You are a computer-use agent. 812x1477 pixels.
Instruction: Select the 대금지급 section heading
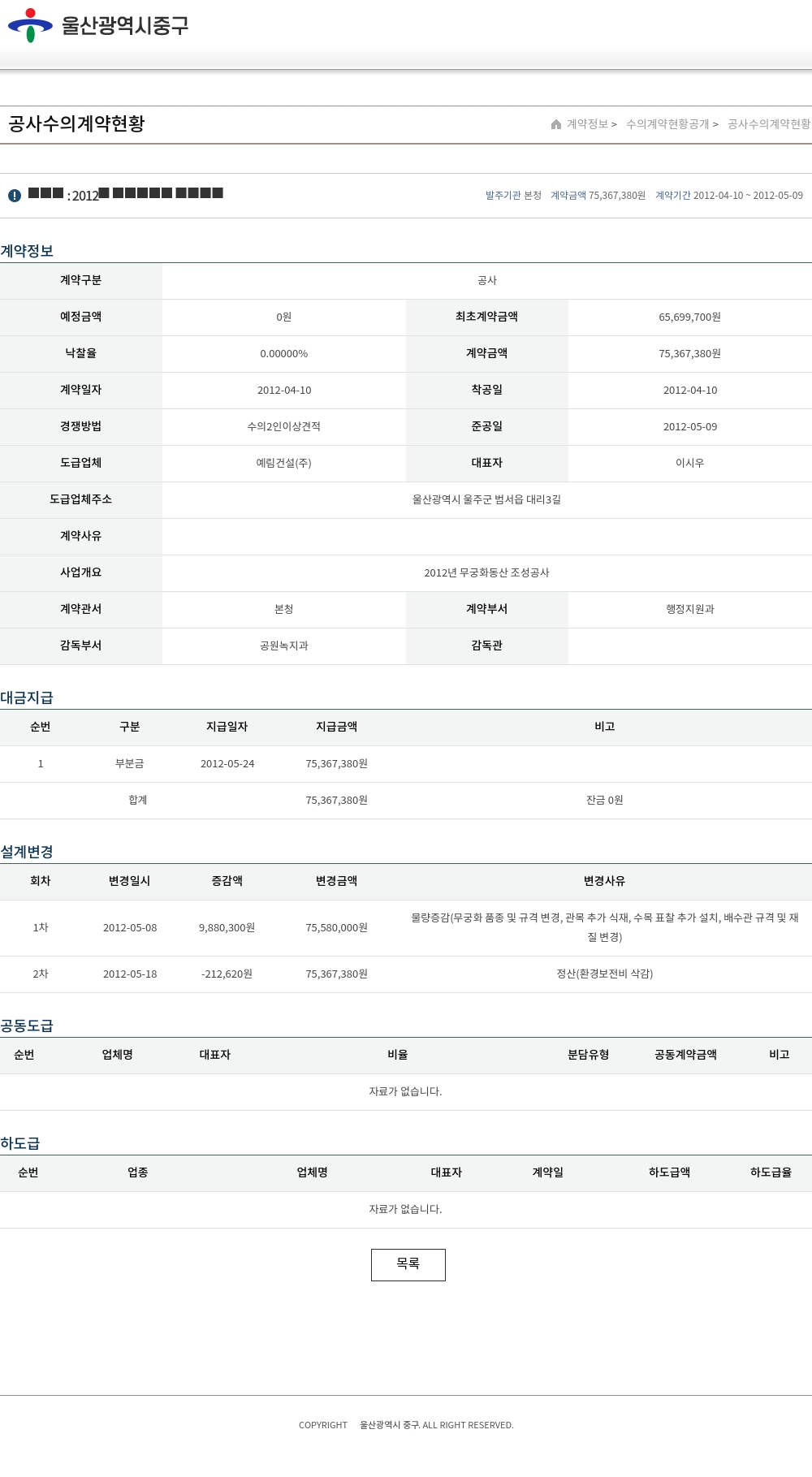[x=27, y=697]
